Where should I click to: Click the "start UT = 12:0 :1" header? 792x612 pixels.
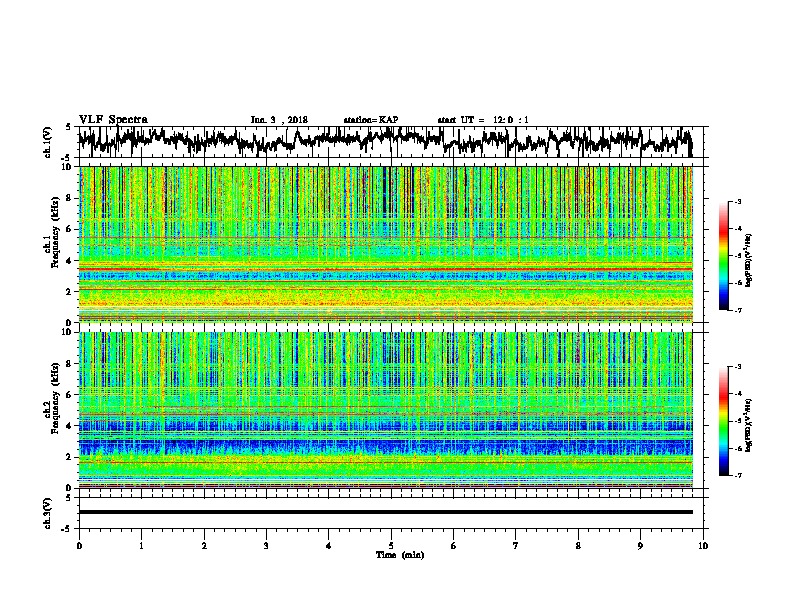click(483, 120)
